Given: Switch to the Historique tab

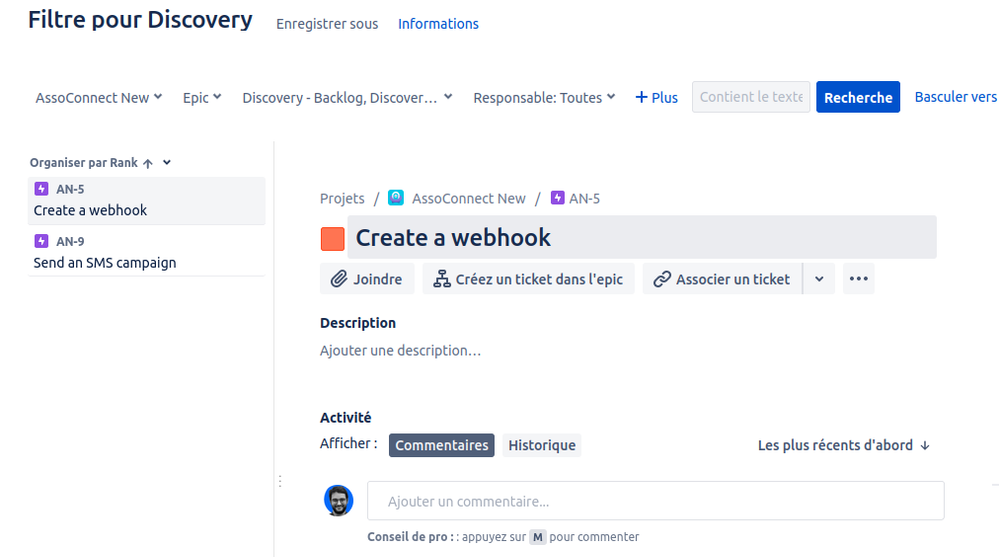Looking at the screenshot, I should click(x=542, y=445).
